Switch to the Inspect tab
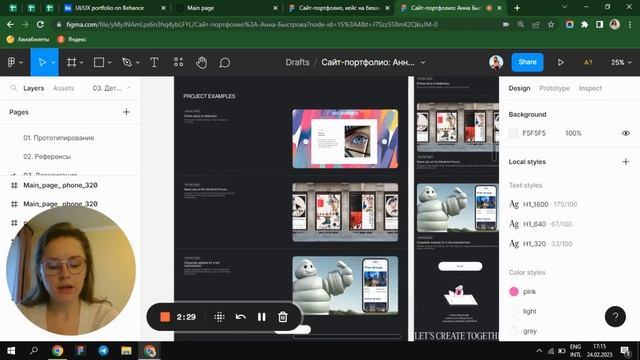Image resolution: width=640 pixels, height=360 pixels. pyautogui.click(x=590, y=88)
